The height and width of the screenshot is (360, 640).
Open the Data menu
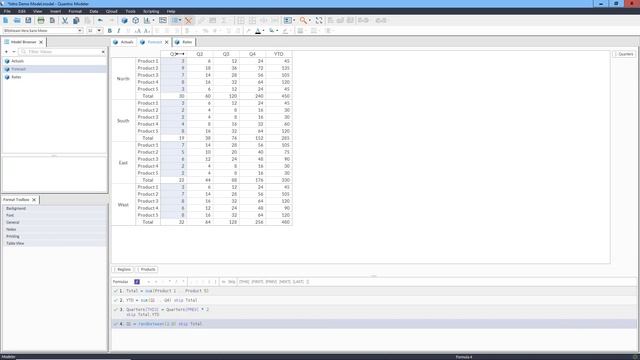94,11
